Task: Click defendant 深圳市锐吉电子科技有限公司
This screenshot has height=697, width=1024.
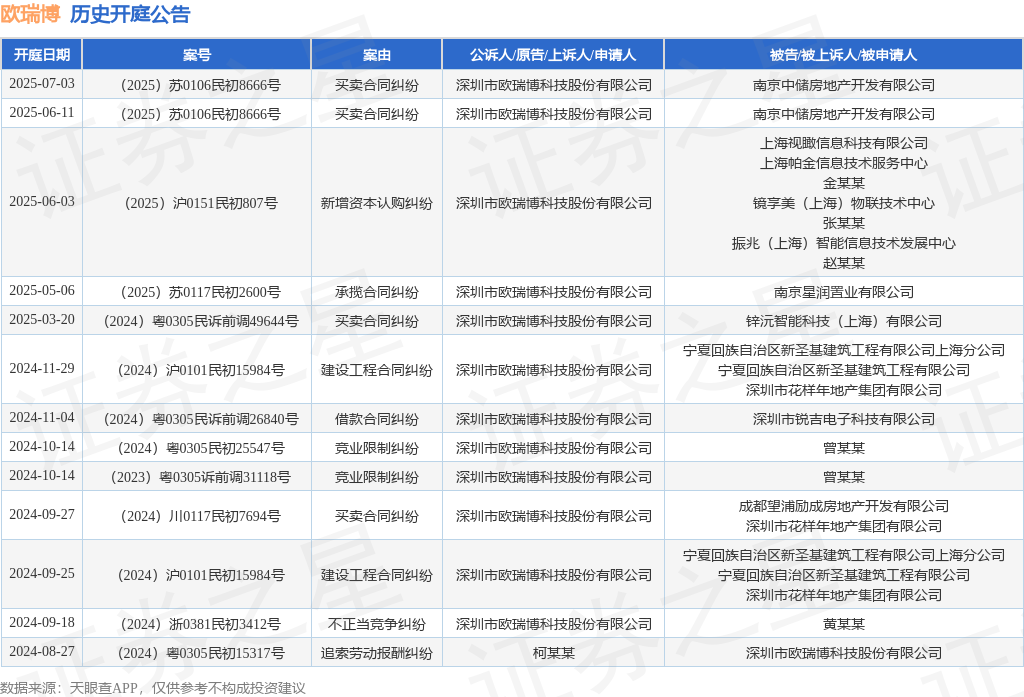Action: coord(844,419)
